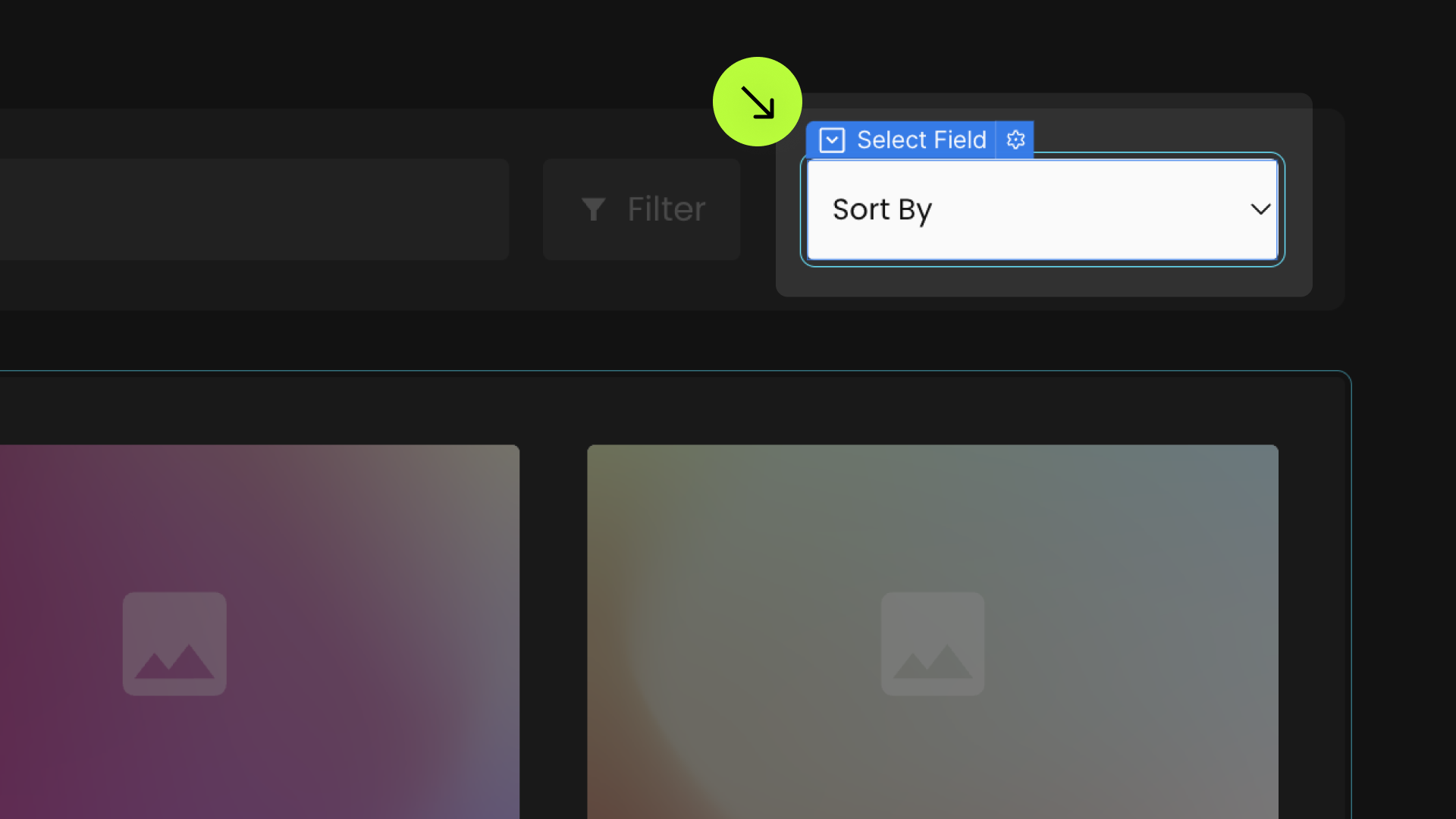Click image placeholder icon in gray-green card
The width and height of the screenshot is (1456, 819).
click(933, 644)
